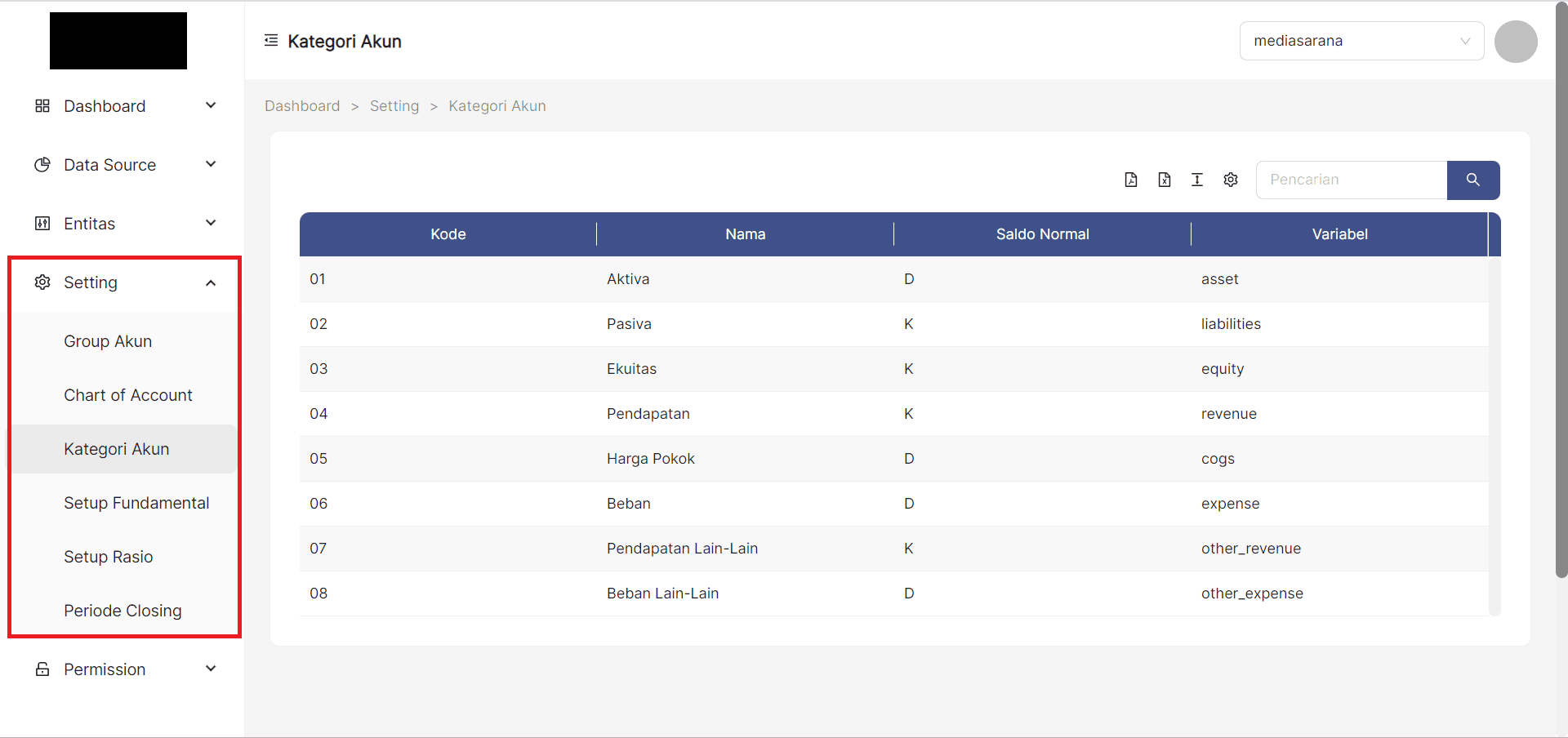
Task: Expand the Permission menu
Action: coord(125,669)
